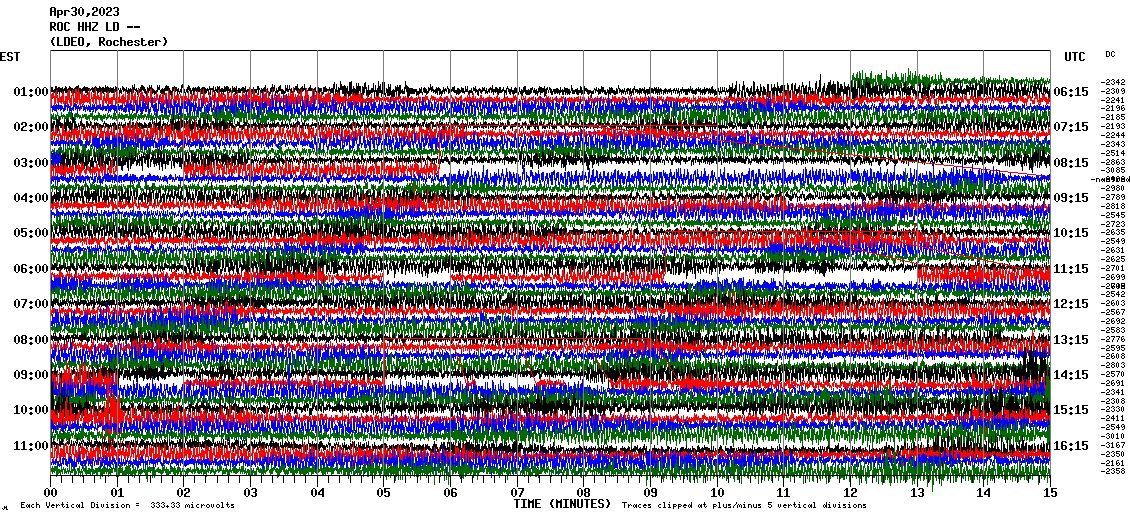The height and width of the screenshot is (519, 1130).
Task: Click the 06:15 UTC time label
Action: point(1071,92)
